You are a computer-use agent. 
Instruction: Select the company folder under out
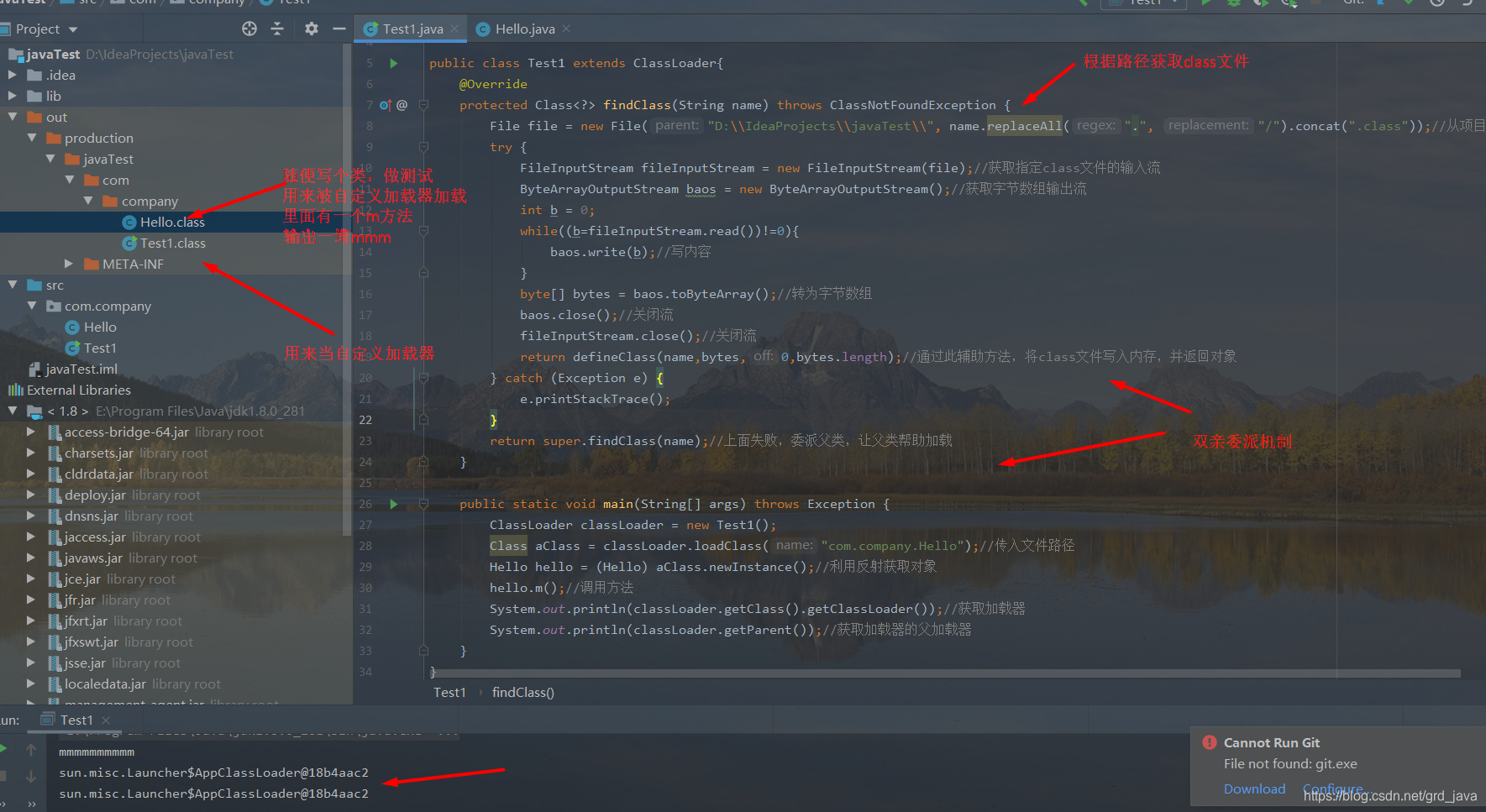[150, 201]
